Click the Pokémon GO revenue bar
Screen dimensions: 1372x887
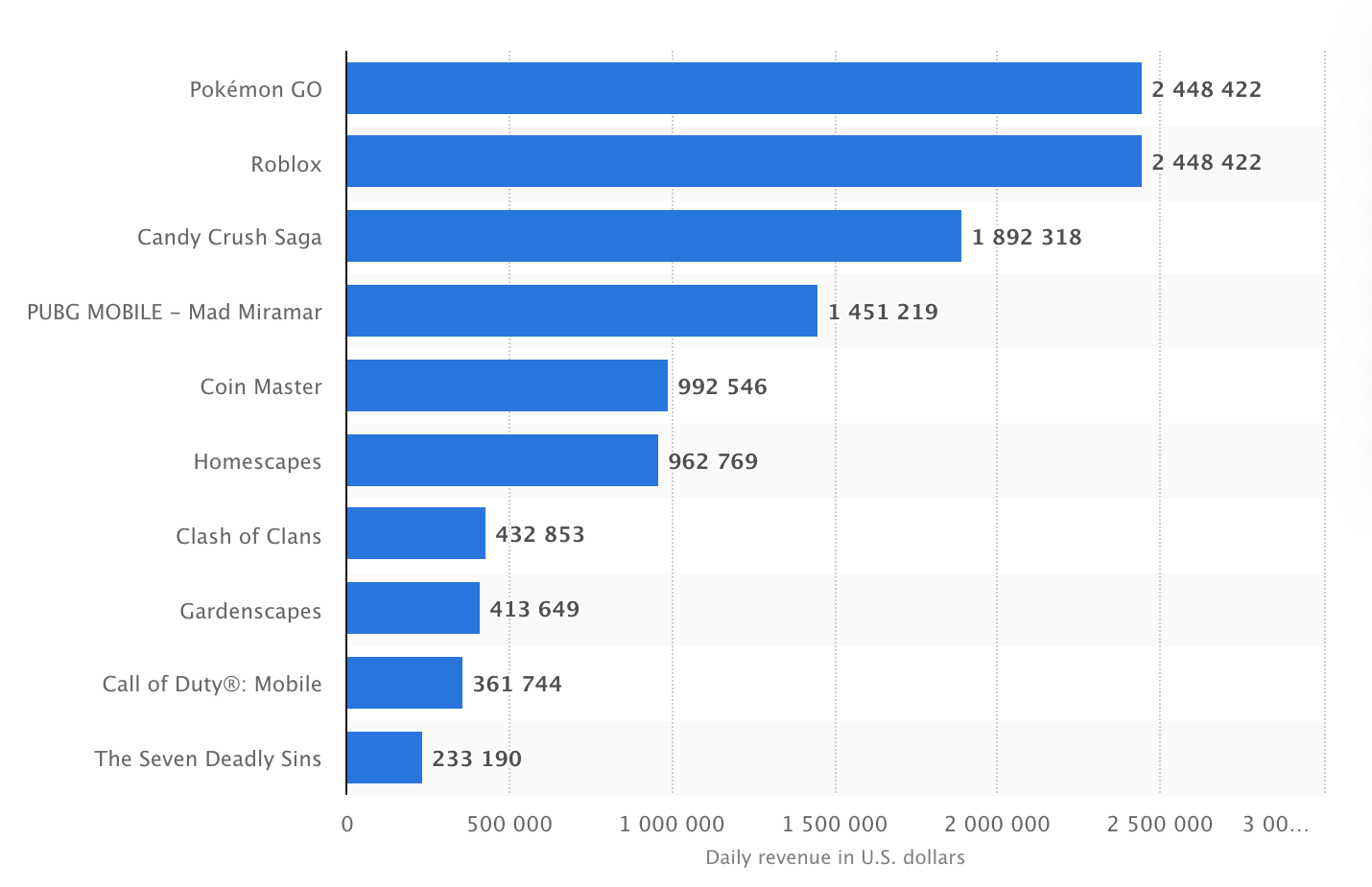point(739,88)
